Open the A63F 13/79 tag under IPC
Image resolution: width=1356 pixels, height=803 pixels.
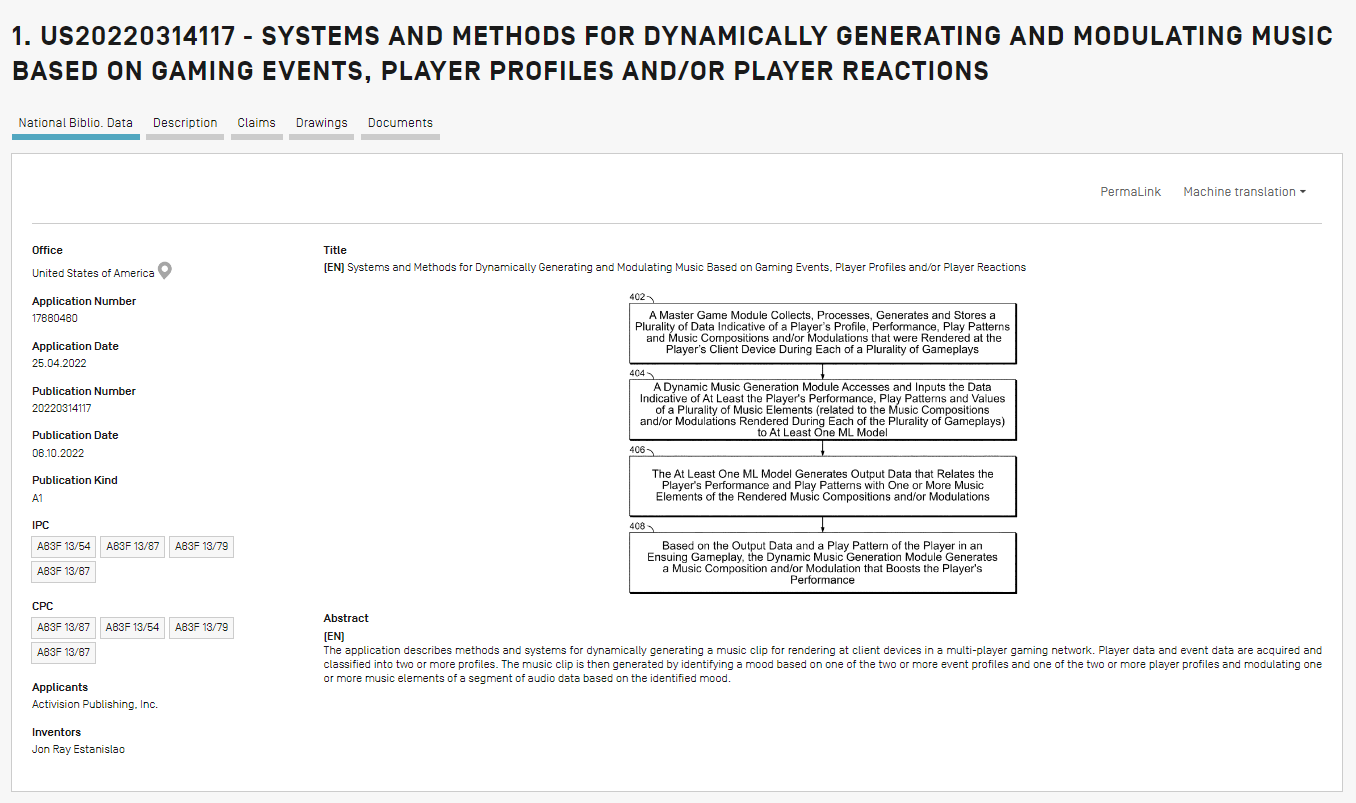point(202,547)
